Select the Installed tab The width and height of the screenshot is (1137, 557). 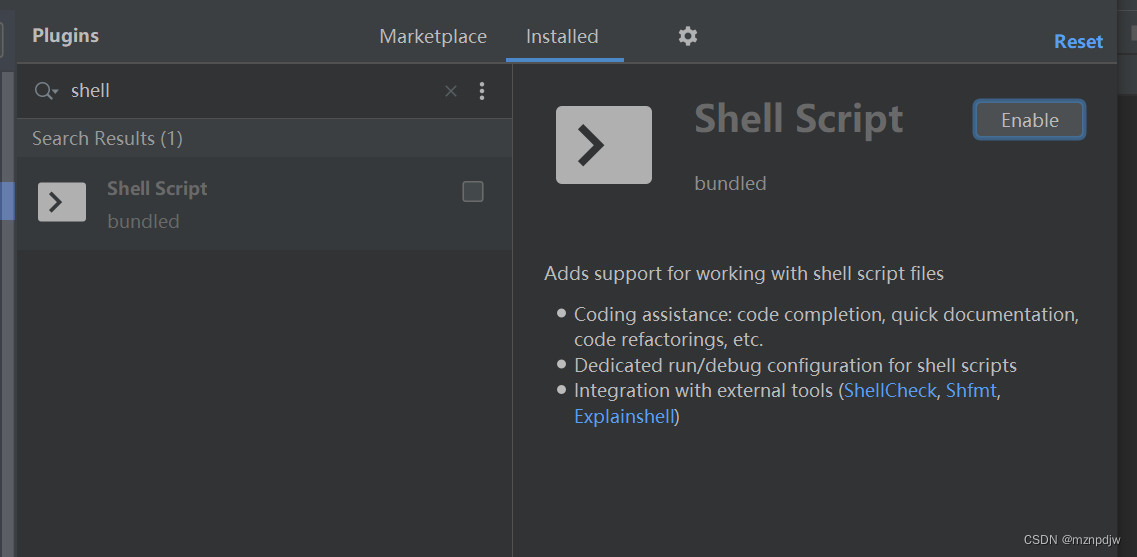click(x=562, y=36)
